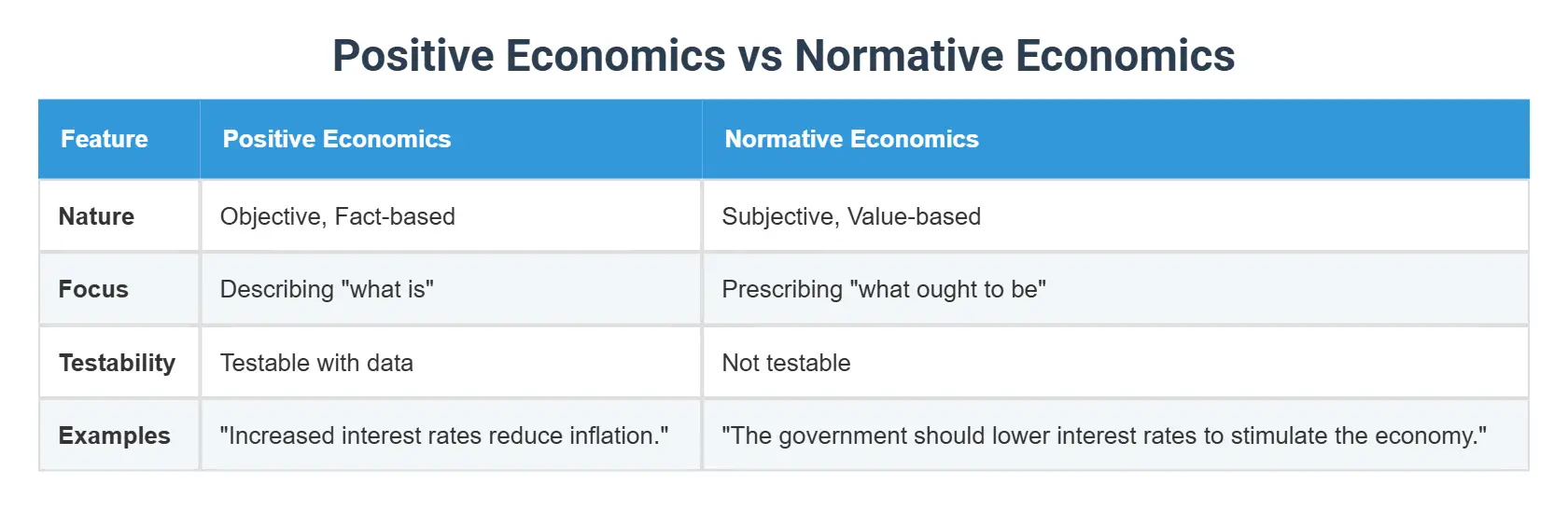Select the Positive Economics column header
1568x511 pixels.
coord(451,139)
